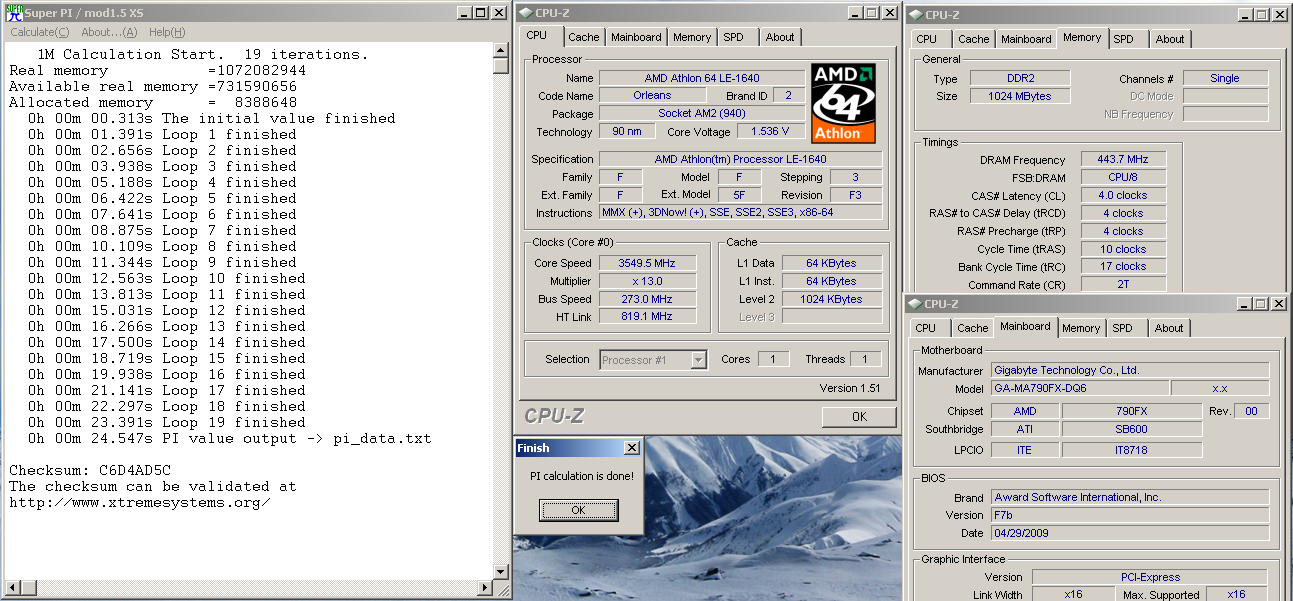
Task: Click the AMD Athlon 64 logo
Action: (843, 103)
